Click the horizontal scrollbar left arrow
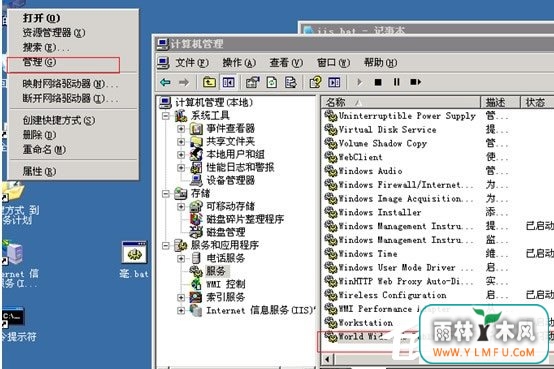Screen dimensions: 554x369 (x=328, y=359)
